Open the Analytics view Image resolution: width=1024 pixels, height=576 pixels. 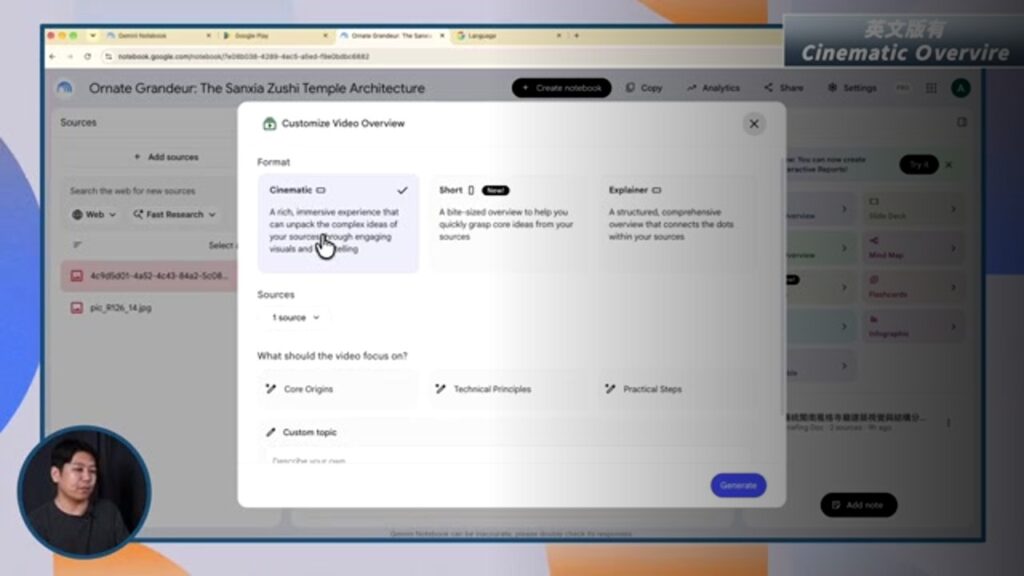(x=713, y=88)
